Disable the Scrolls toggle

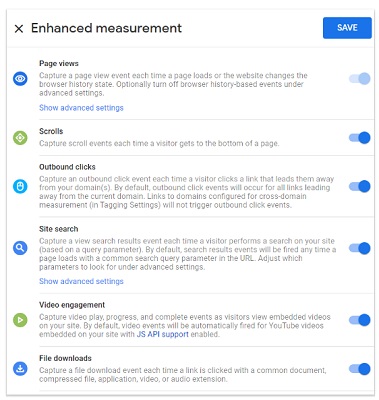(x=359, y=137)
